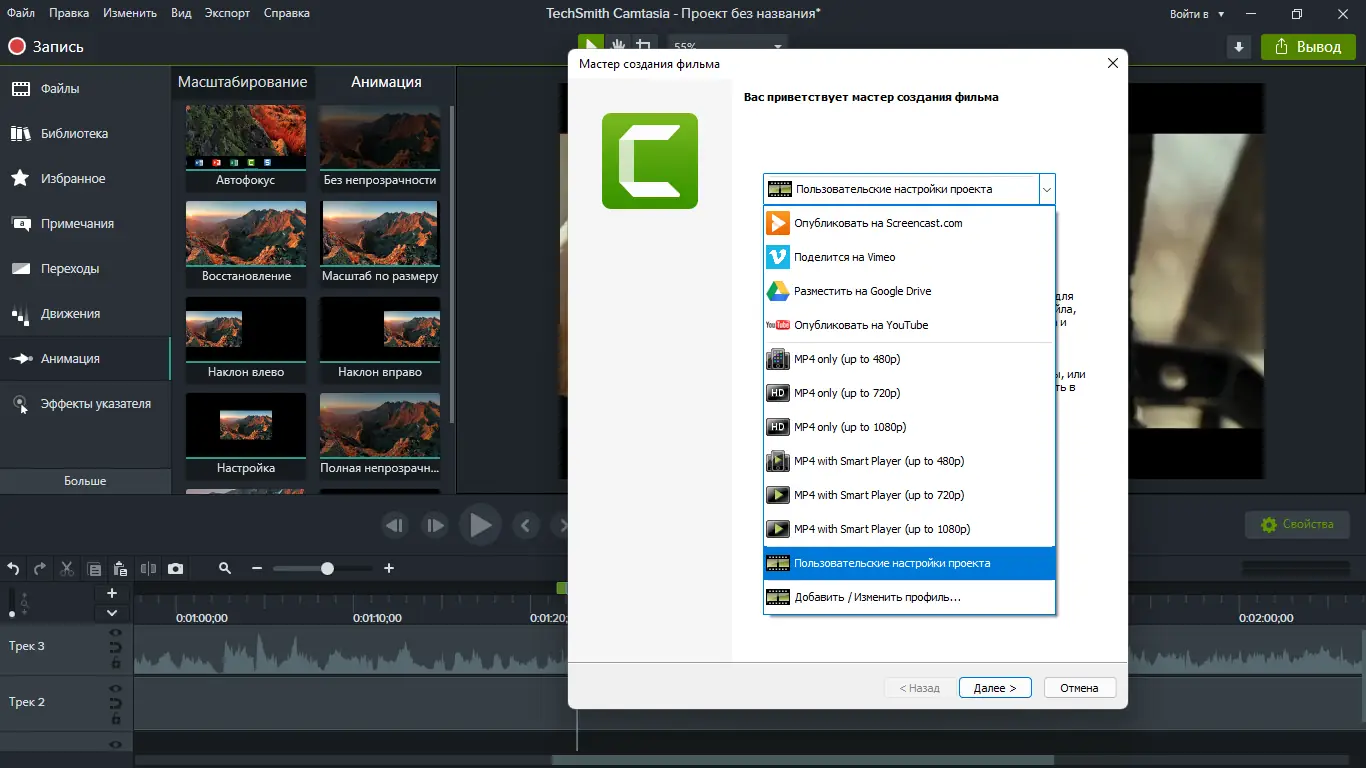Click the large play button

tap(480, 525)
